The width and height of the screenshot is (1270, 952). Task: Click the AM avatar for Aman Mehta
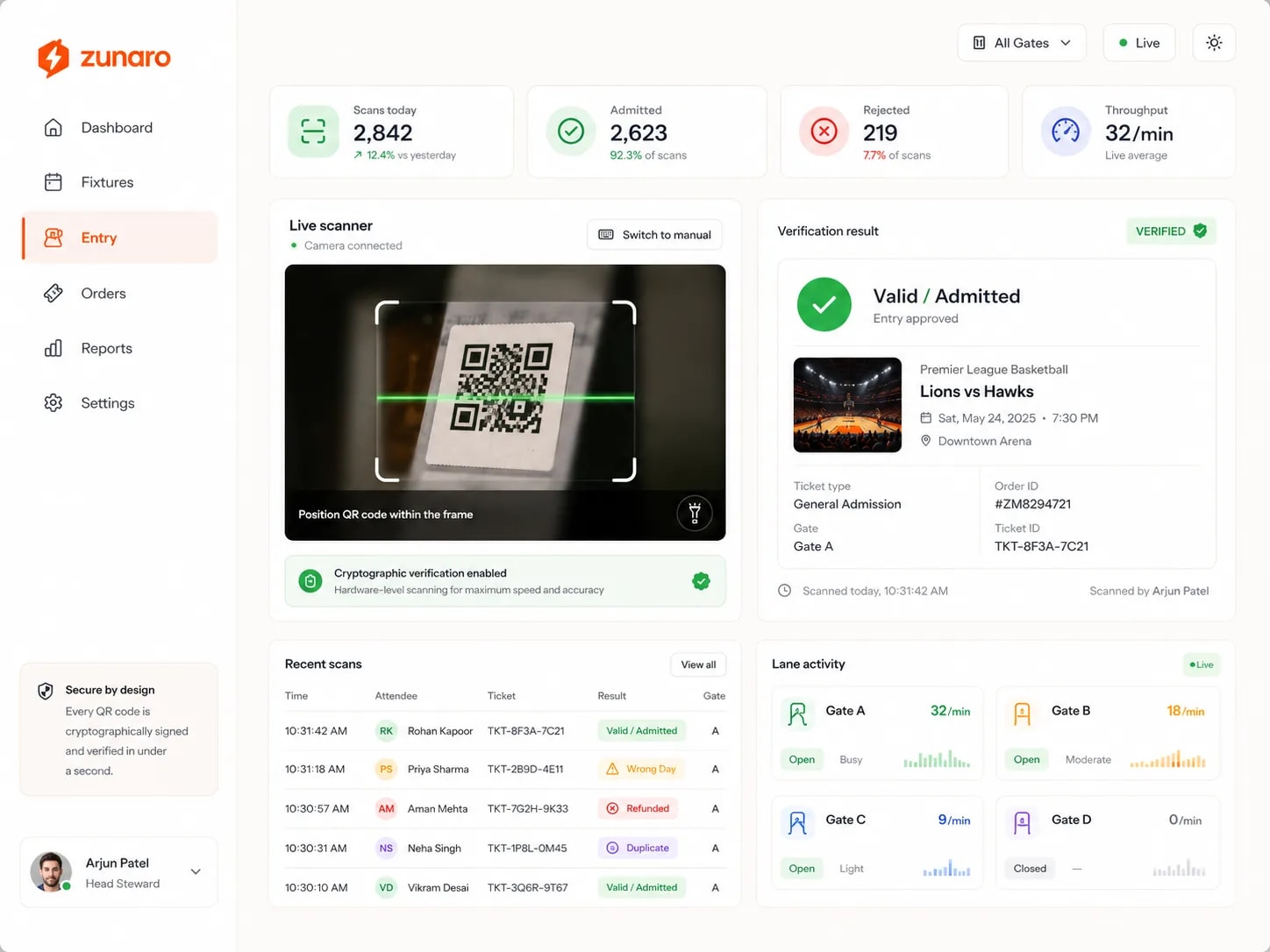tap(386, 808)
